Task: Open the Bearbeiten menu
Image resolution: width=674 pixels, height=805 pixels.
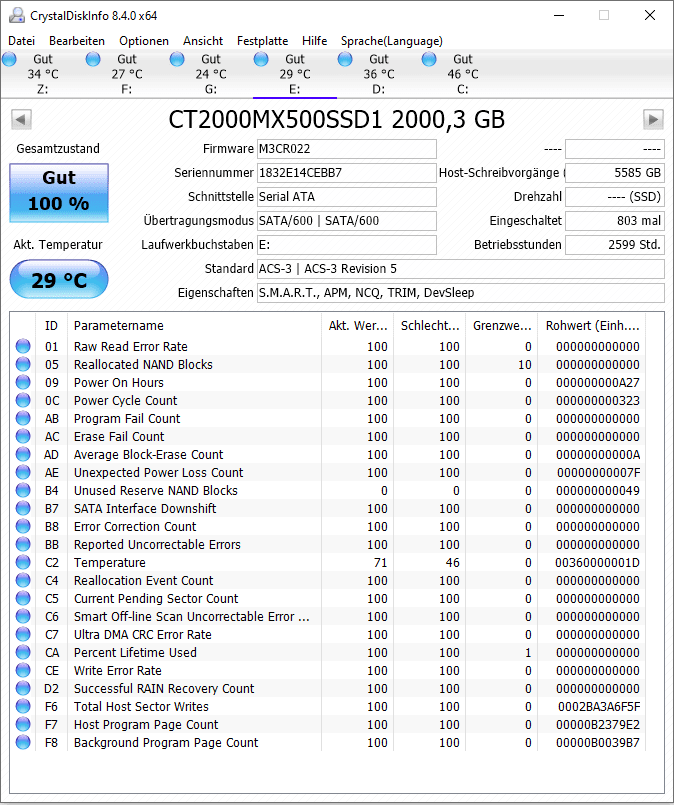Action: pos(77,41)
